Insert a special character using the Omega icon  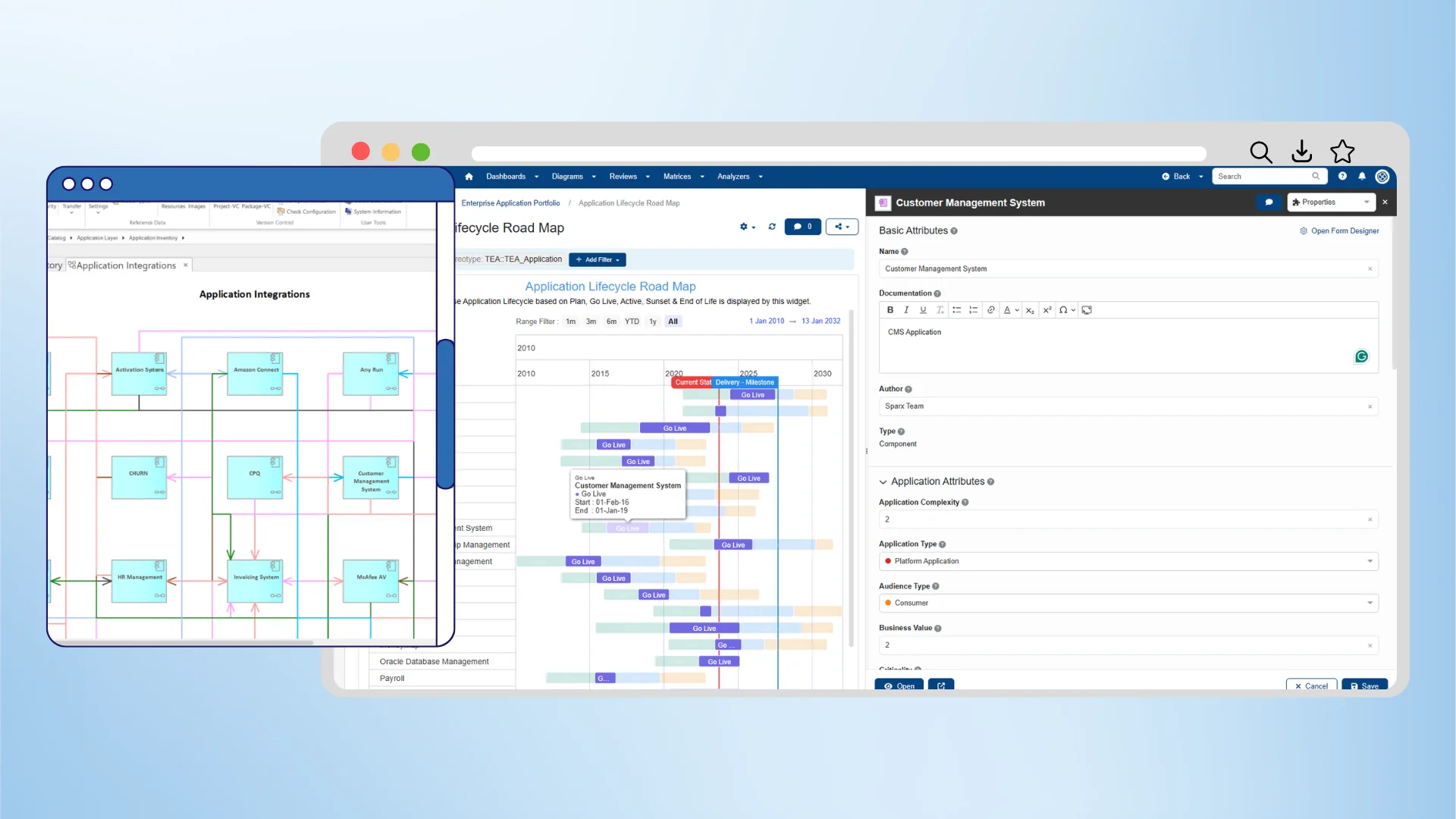(1065, 309)
